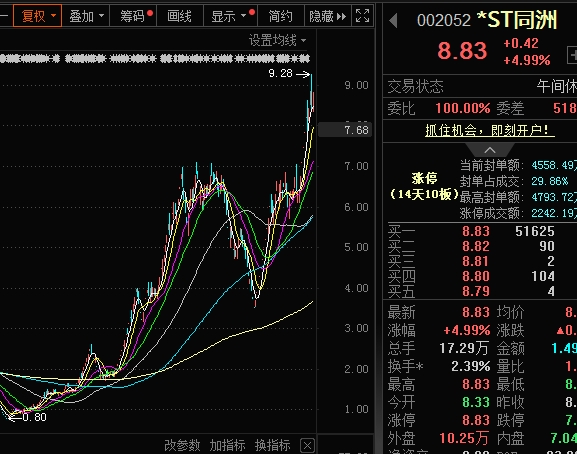Screen dimensions: 577x454
Task: Open the 复权 dropdown
Action: pyautogui.click(x=38, y=16)
